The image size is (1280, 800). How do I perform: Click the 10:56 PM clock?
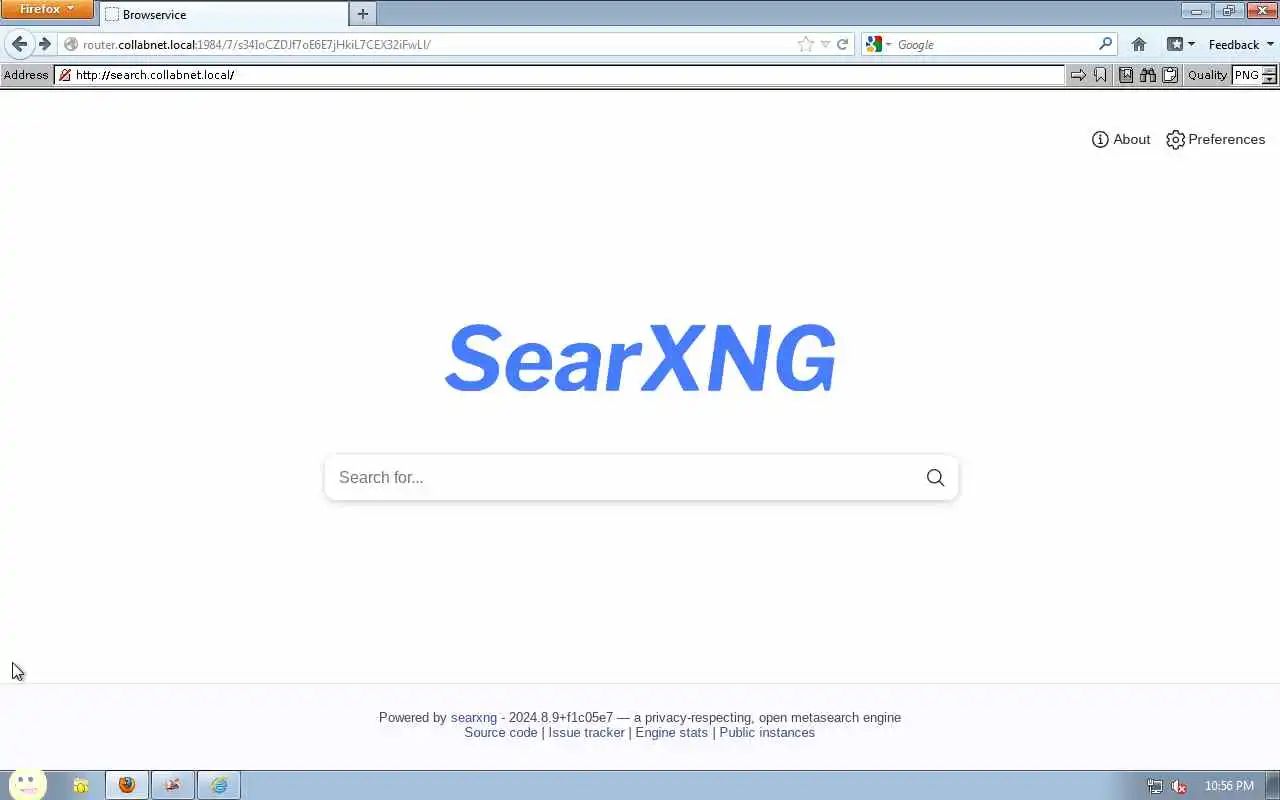[1229, 786]
